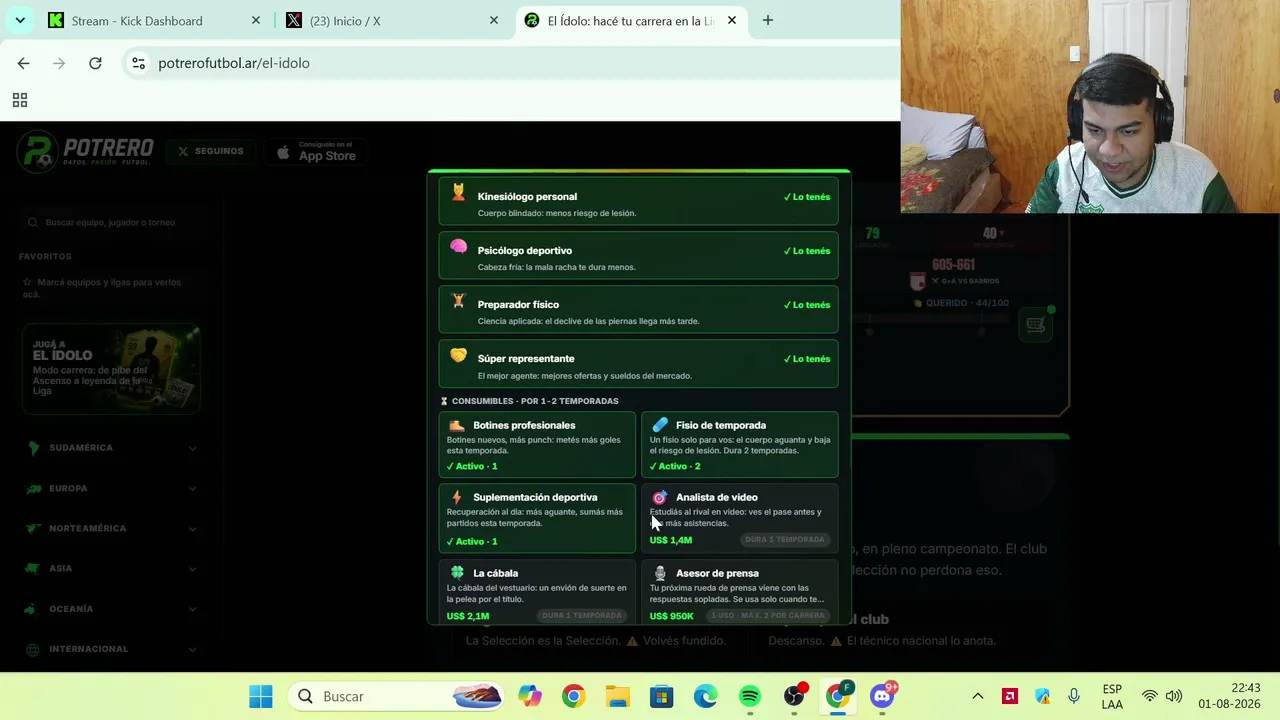
Task: Open the browser apps grid icon
Action: (x=19, y=100)
